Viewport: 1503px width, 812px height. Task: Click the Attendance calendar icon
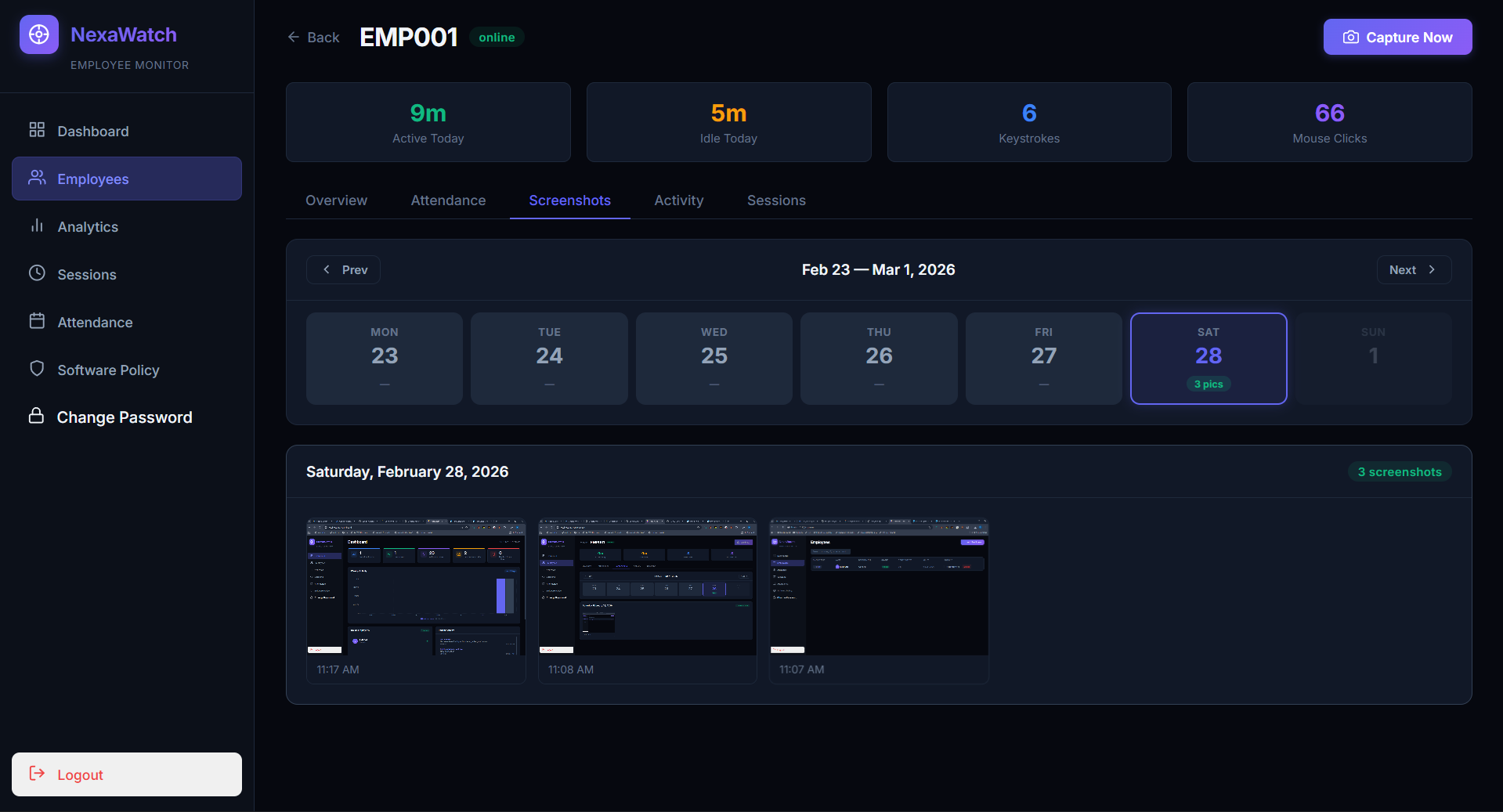[x=37, y=321]
